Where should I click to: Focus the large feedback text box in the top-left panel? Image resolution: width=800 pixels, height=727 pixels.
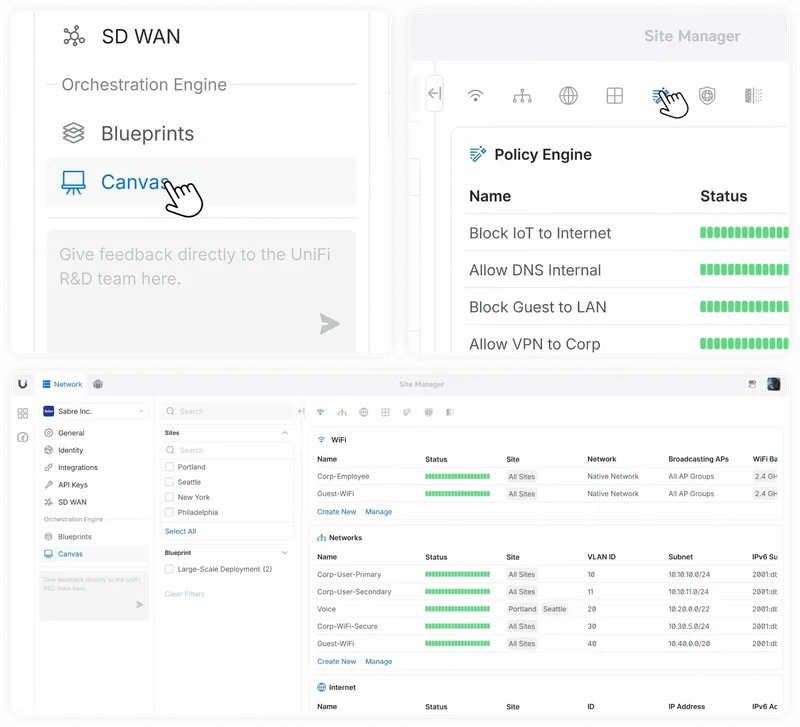[x=202, y=291]
